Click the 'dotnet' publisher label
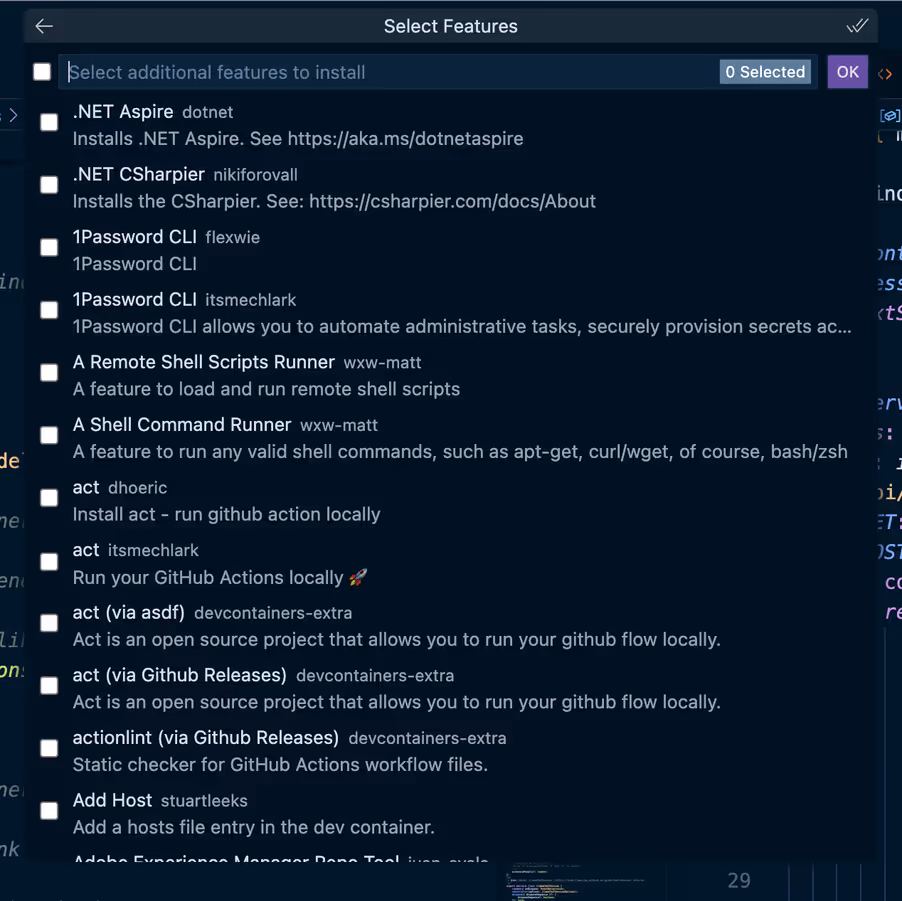 click(x=208, y=112)
